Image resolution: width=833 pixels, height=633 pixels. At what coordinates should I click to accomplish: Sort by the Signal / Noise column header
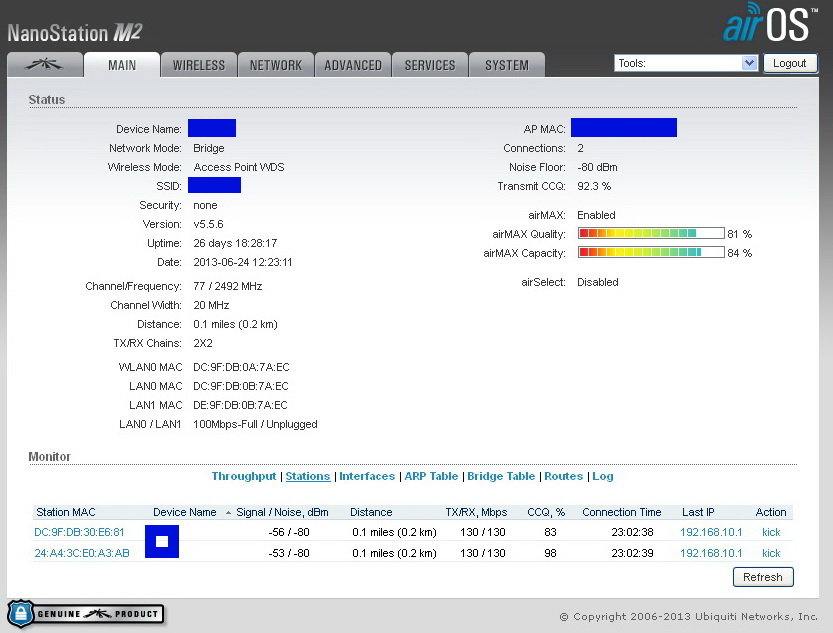point(283,512)
